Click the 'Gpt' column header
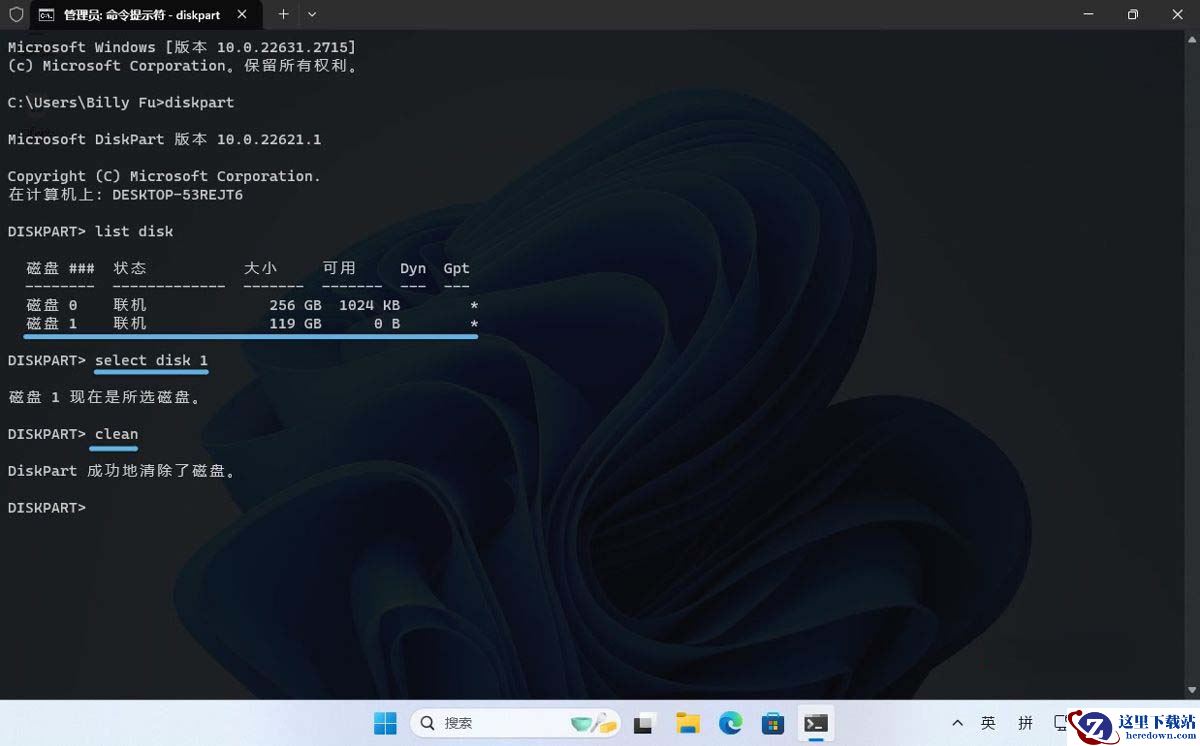1200x746 pixels. coord(456,268)
